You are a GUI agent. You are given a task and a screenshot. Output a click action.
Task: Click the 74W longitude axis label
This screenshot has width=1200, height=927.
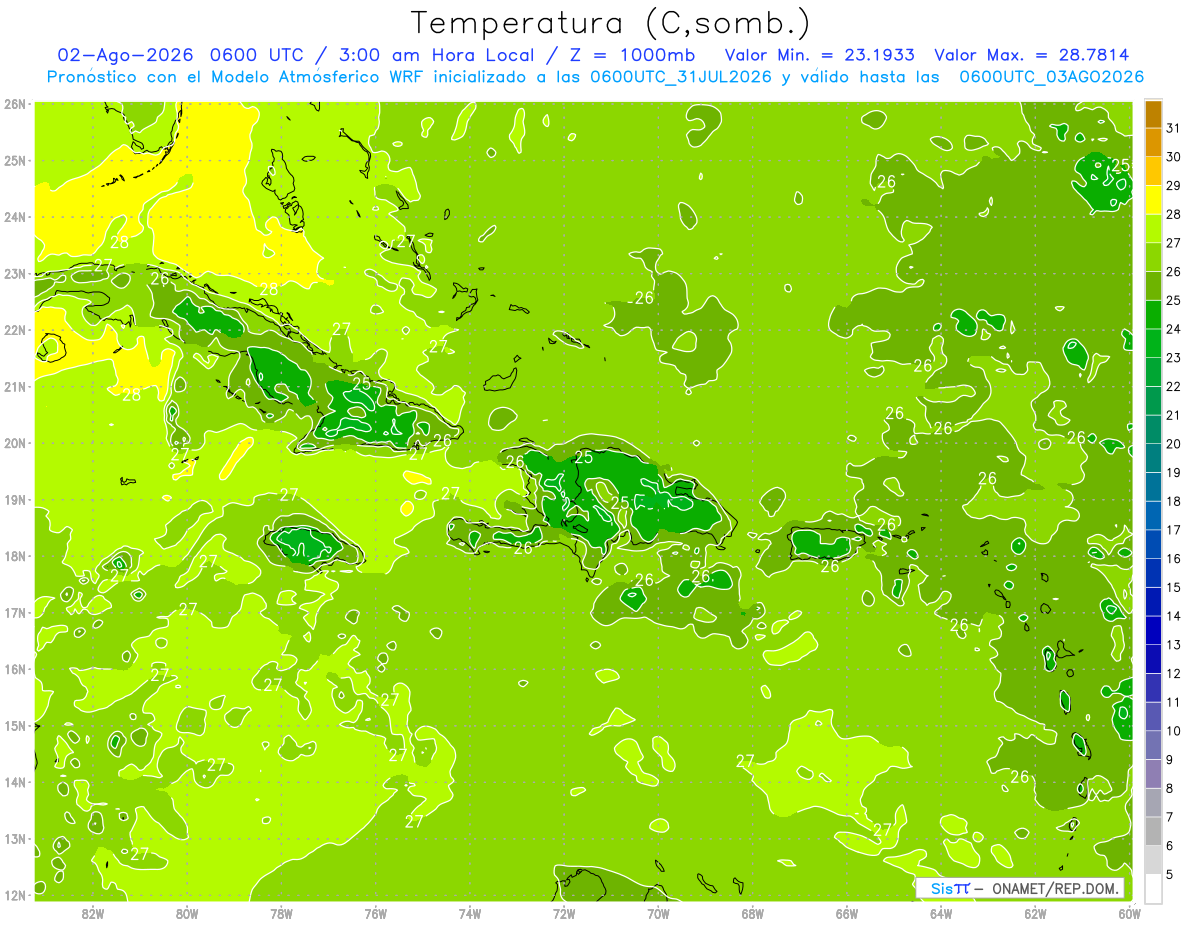click(469, 913)
